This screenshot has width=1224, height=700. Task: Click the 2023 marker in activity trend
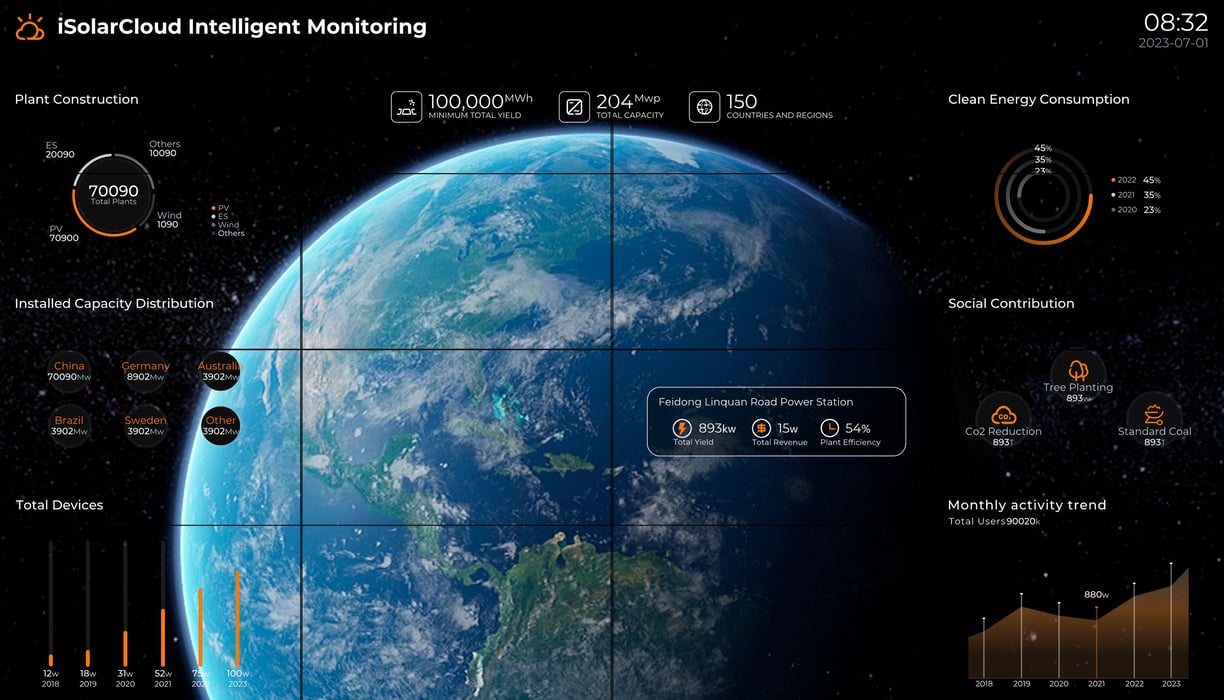coord(1171,620)
